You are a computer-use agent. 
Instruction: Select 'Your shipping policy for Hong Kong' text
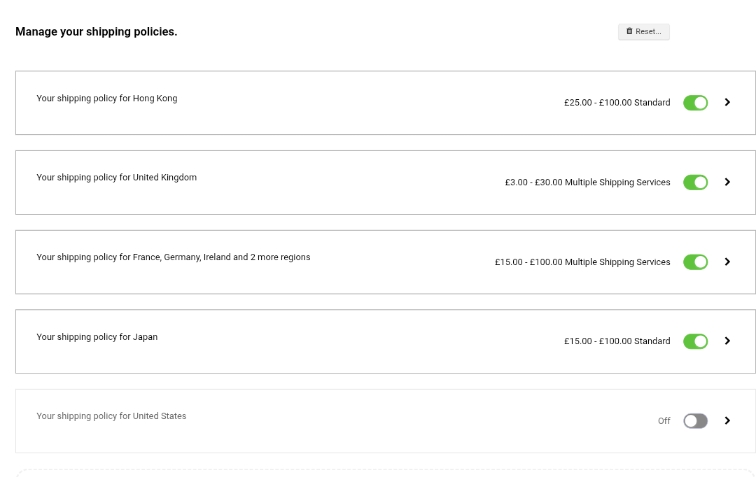tap(107, 98)
